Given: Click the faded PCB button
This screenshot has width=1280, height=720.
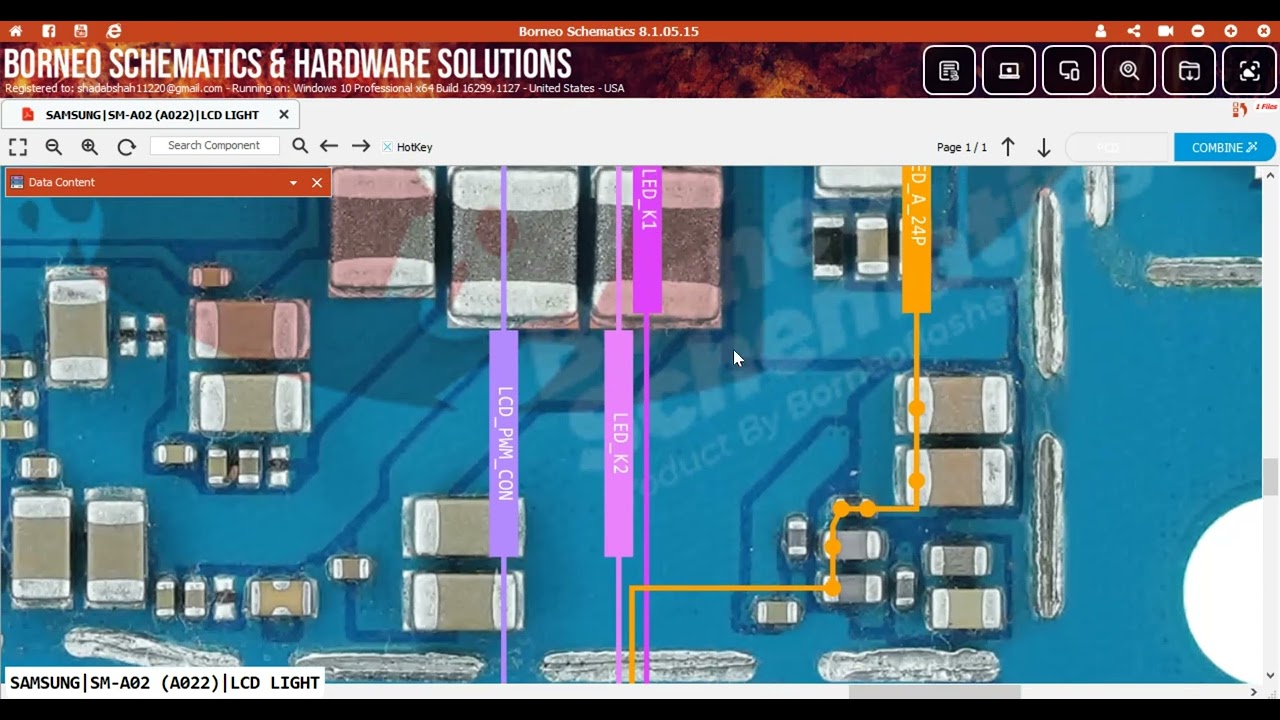Looking at the screenshot, I should tap(1117, 147).
